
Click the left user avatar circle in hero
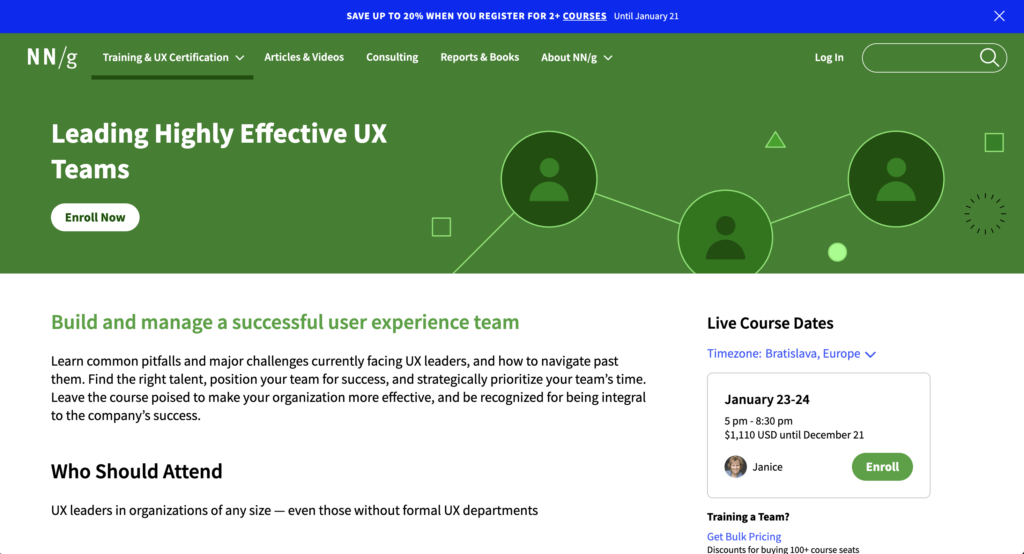548,180
